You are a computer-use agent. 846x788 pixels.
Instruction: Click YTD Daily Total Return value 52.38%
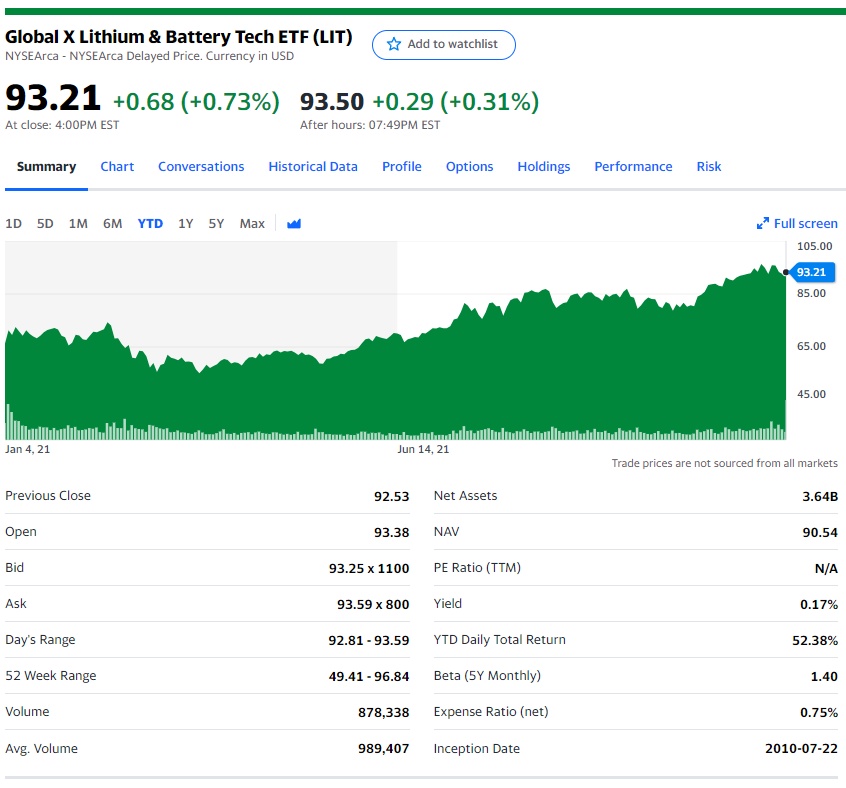815,641
